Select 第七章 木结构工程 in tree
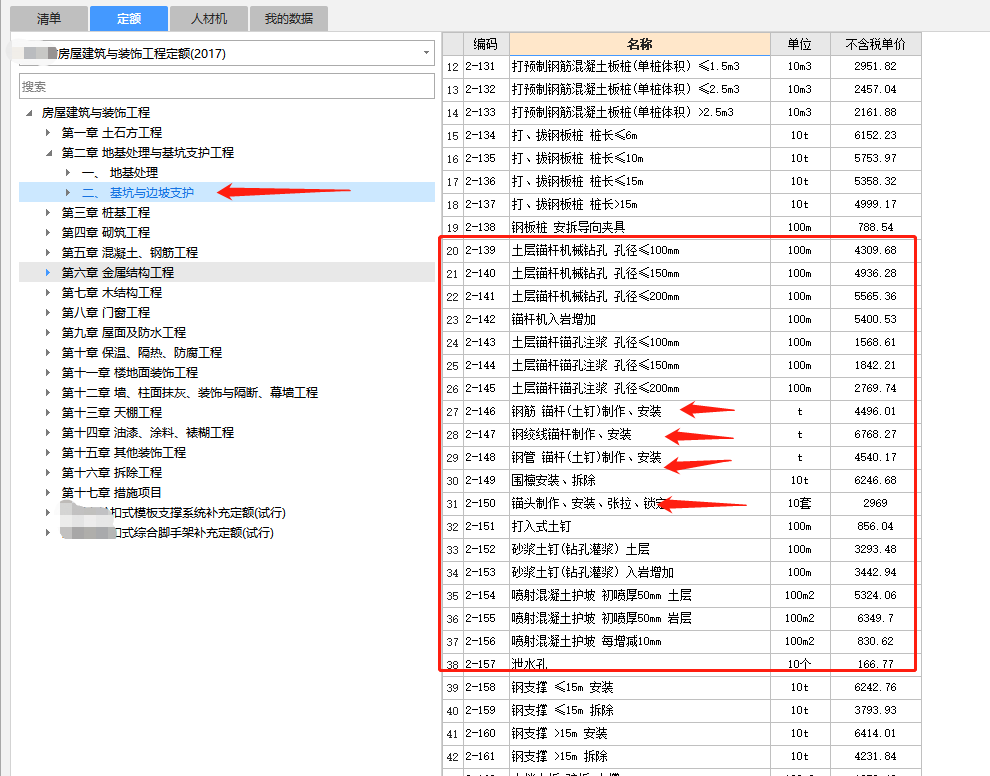The height and width of the screenshot is (776, 990). pyautogui.click(x=112, y=293)
